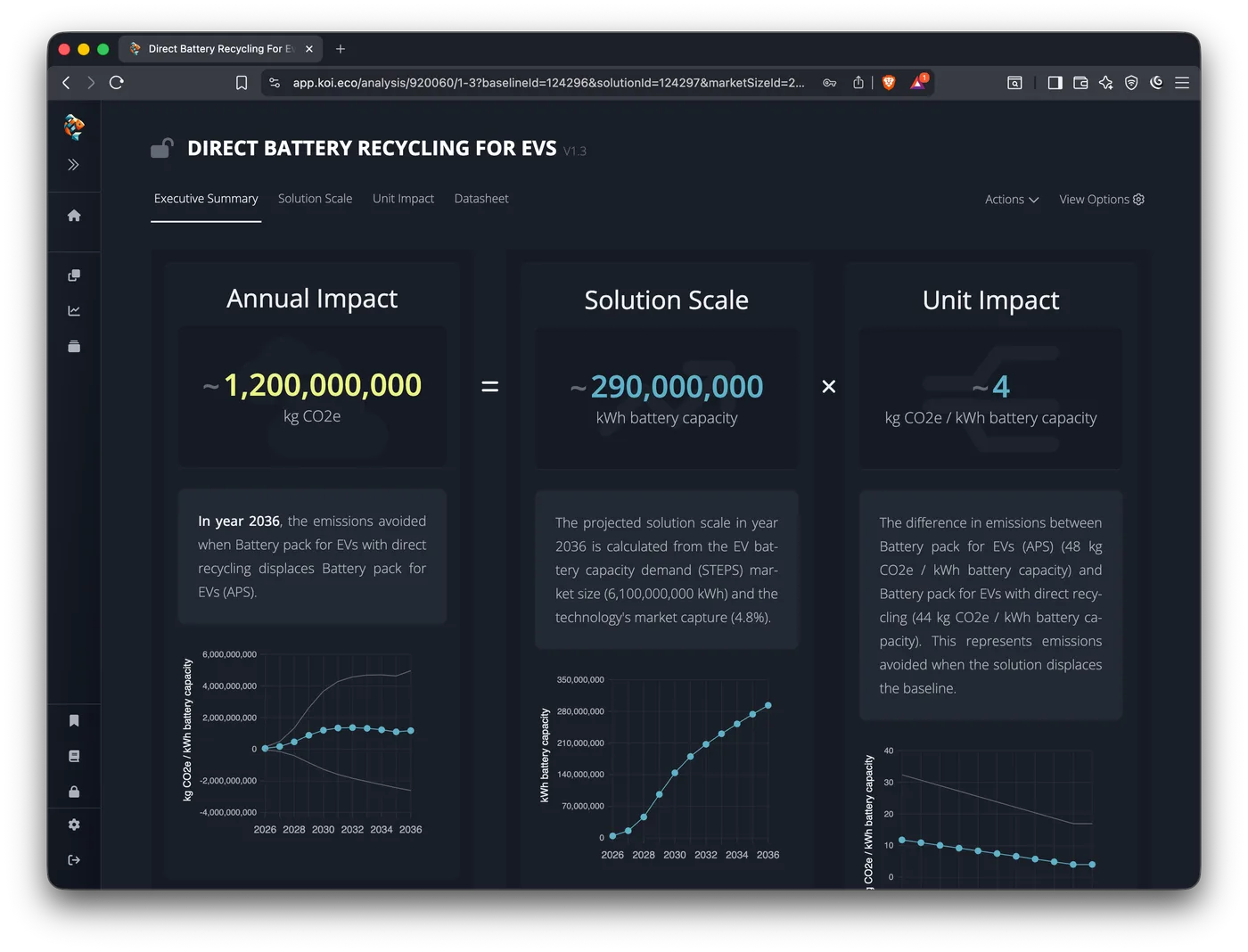
Task: Open the analytics chart icon in sidebar
Action: coord(75,310)
